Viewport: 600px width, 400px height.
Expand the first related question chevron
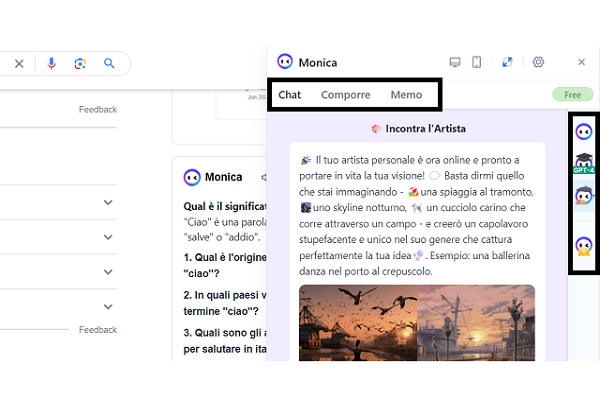[x=108, y=203]
